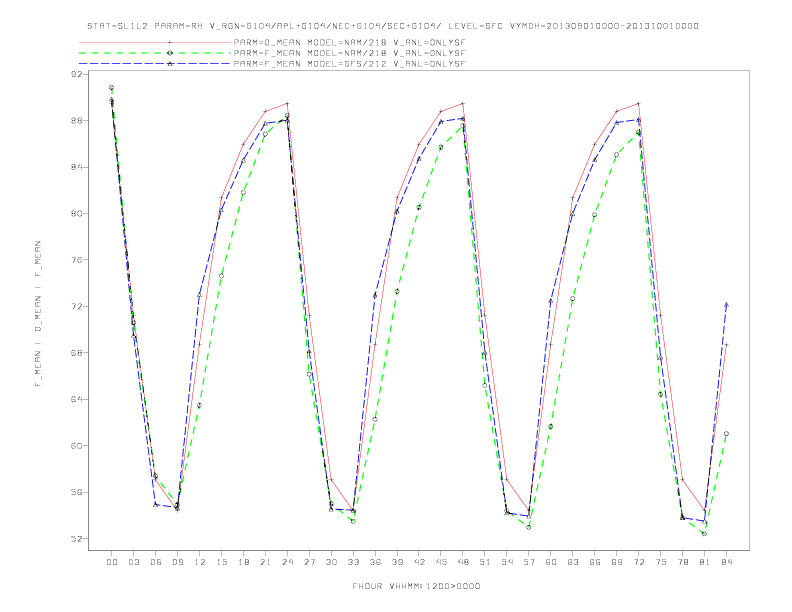Click x-axis forecast hour label 81
792x612 pixels.
point(705,562)
